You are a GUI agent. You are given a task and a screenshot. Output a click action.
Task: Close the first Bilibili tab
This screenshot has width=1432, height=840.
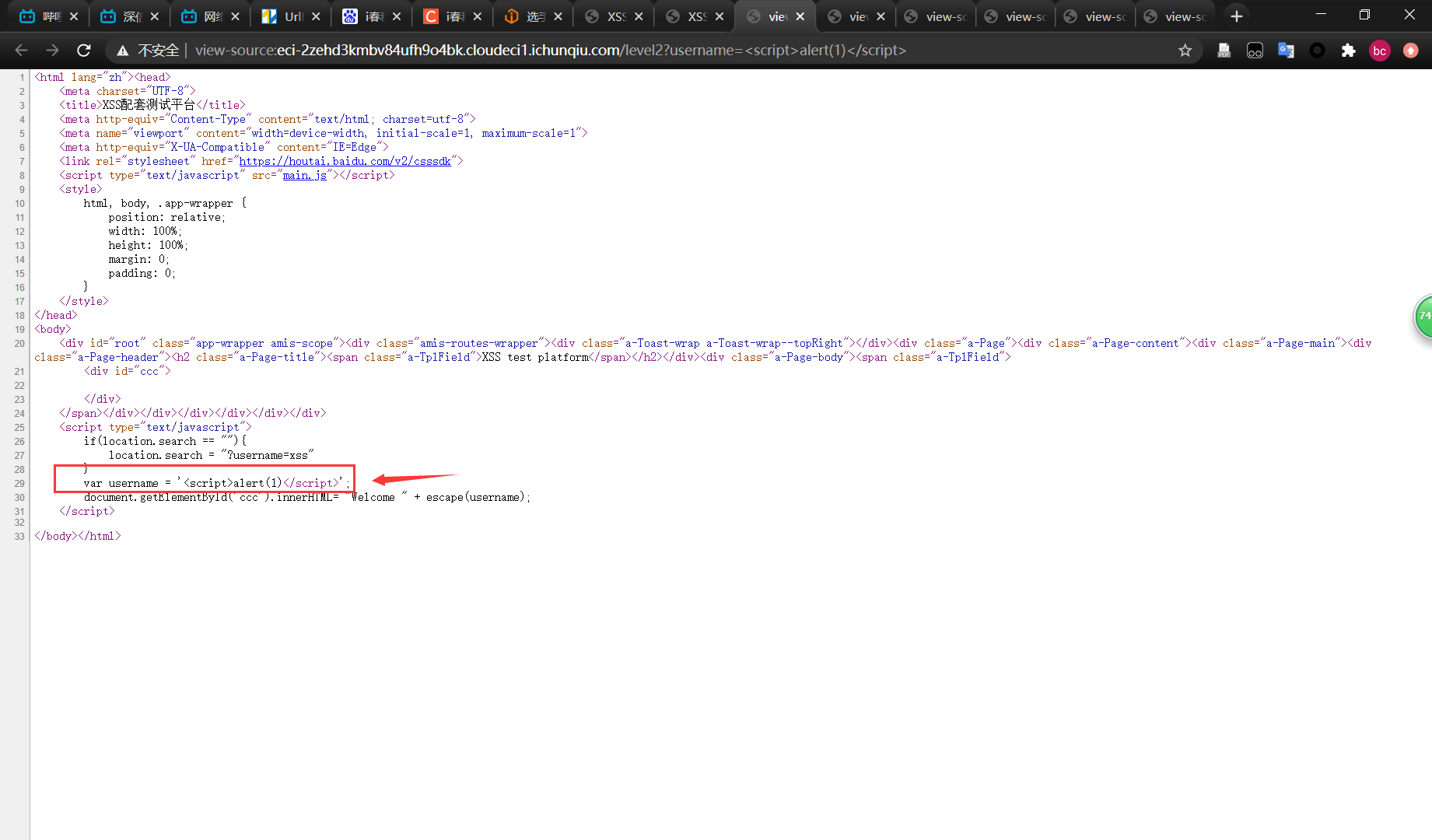[74, 16]
